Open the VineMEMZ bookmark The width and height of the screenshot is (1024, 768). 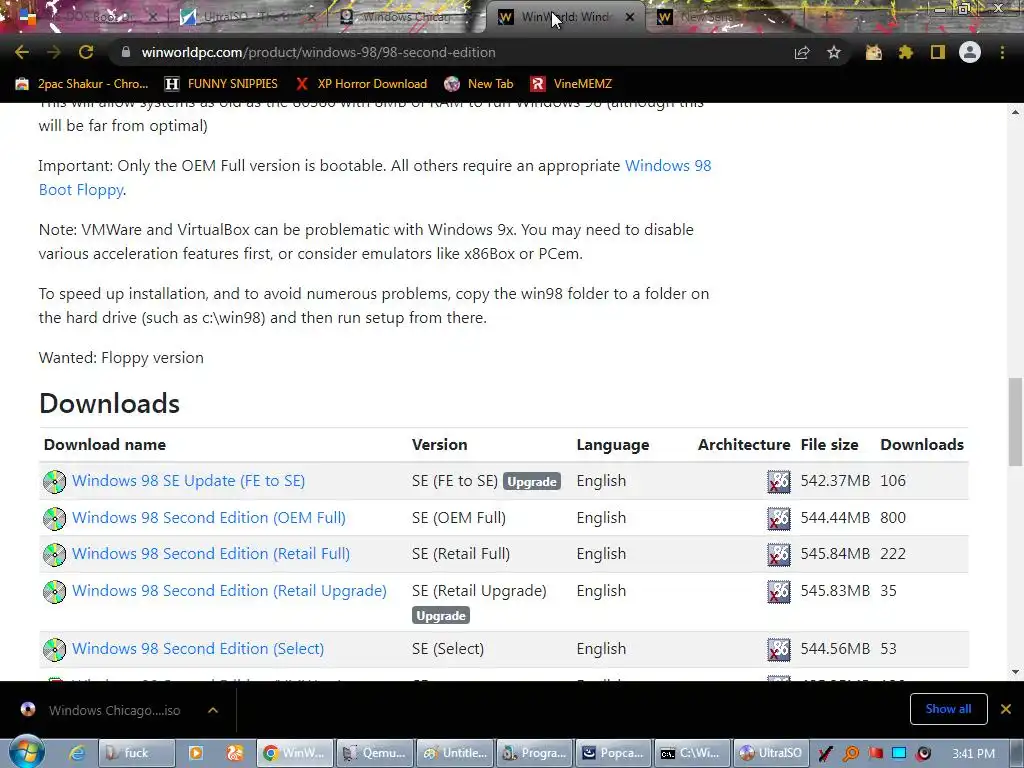coord(571,84)
